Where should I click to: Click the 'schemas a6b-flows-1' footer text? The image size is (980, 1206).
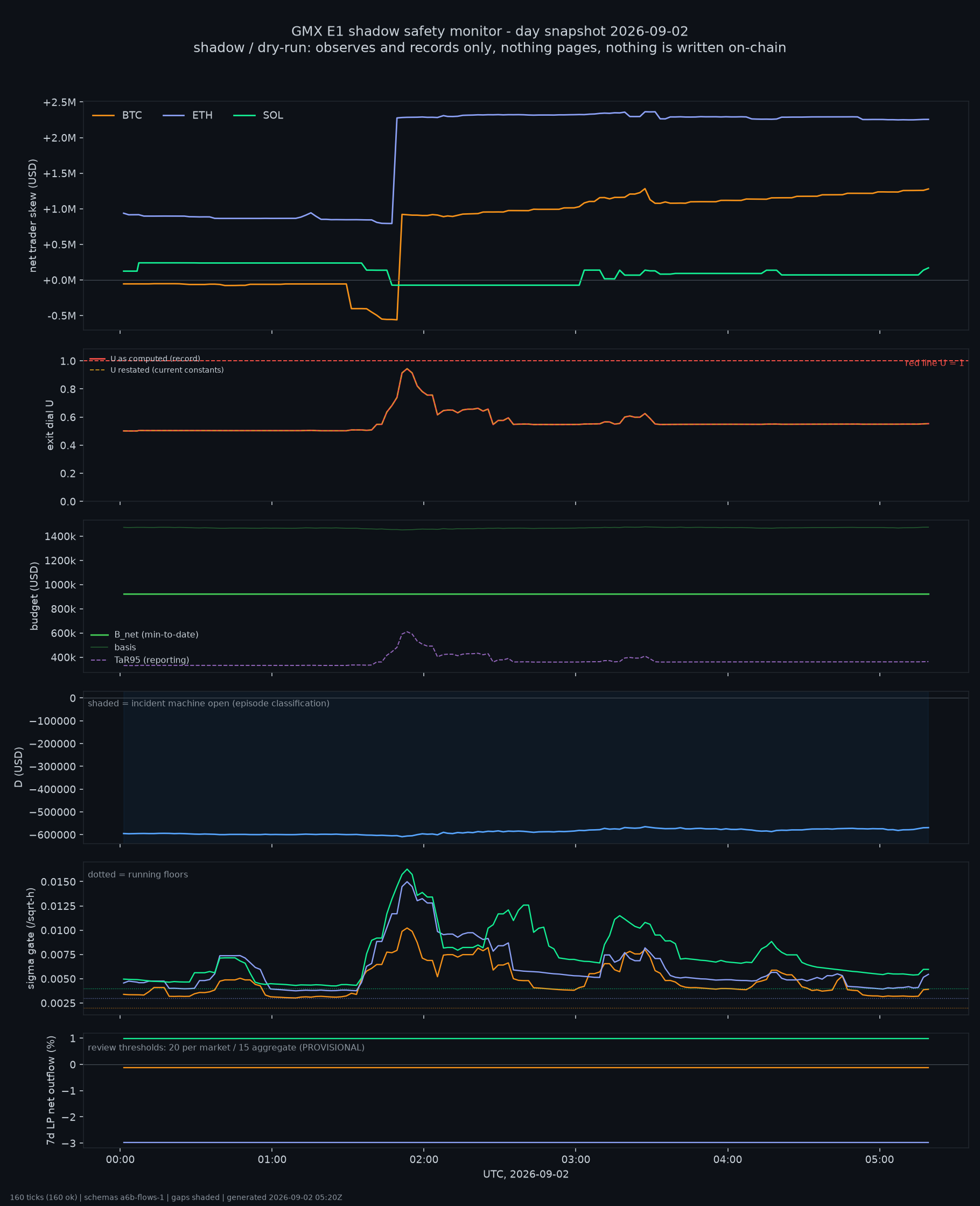pyautogui.click(x=124, y=1197)
